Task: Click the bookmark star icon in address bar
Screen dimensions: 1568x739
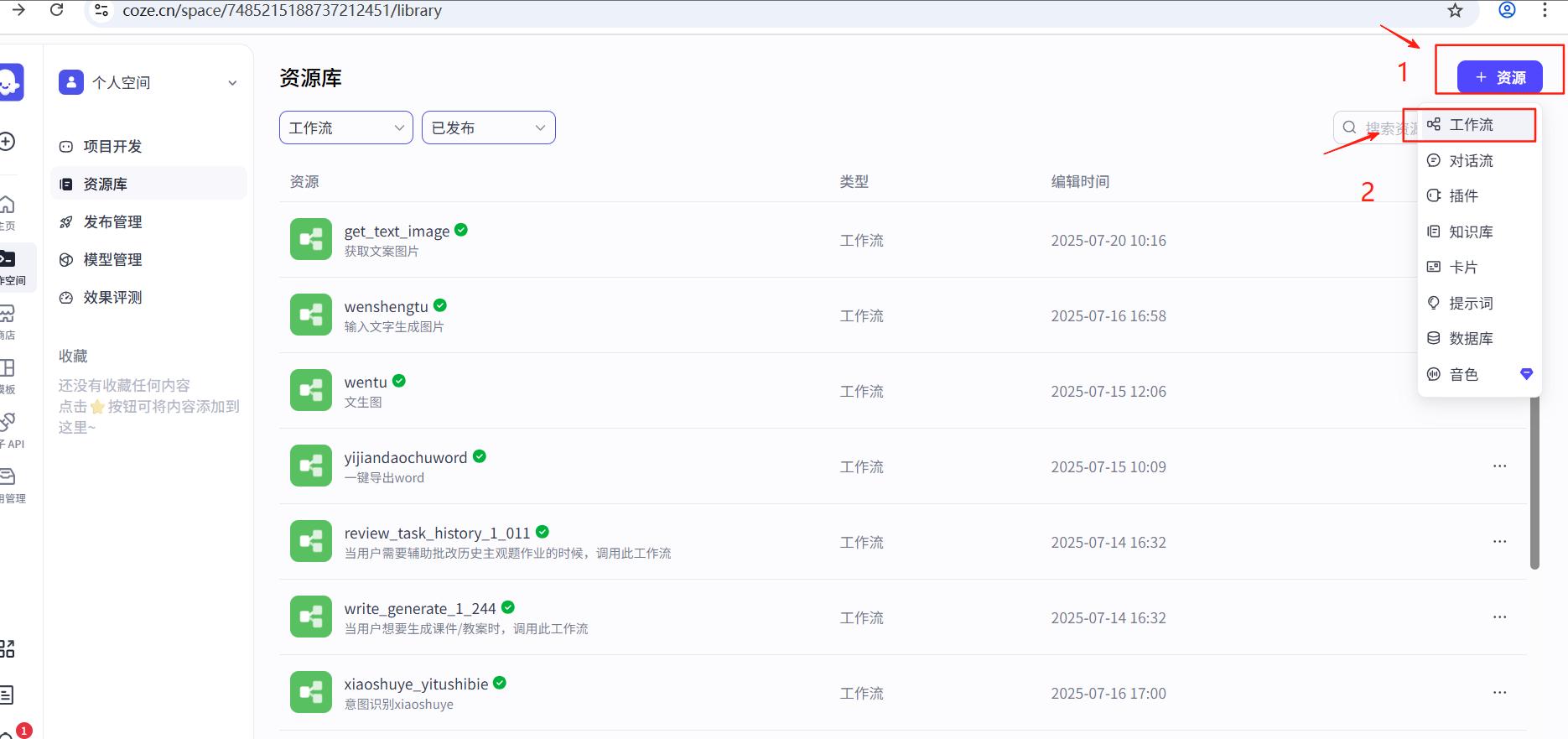Action: [1455, 11]
